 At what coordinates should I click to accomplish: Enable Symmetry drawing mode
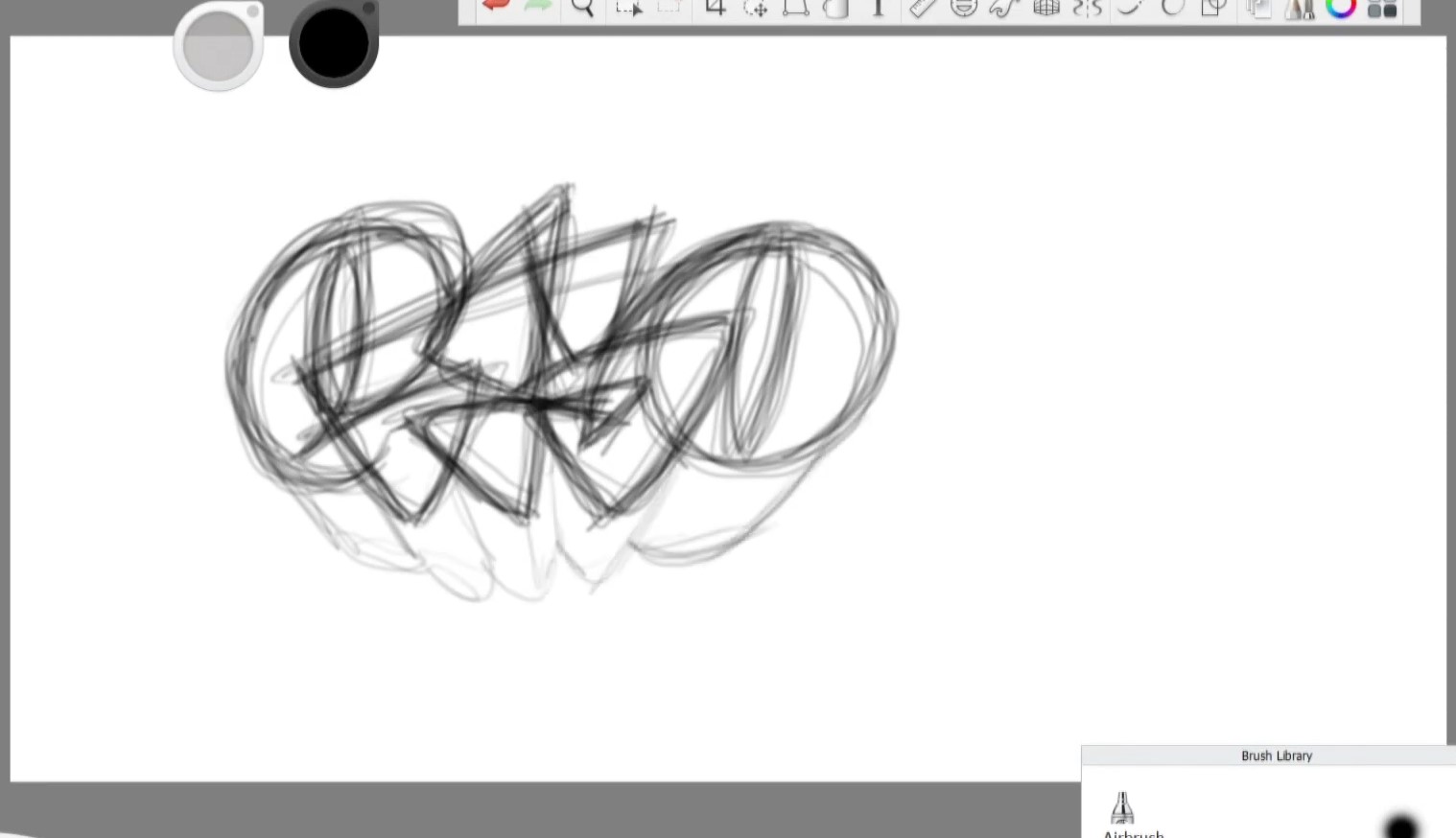1088,8
